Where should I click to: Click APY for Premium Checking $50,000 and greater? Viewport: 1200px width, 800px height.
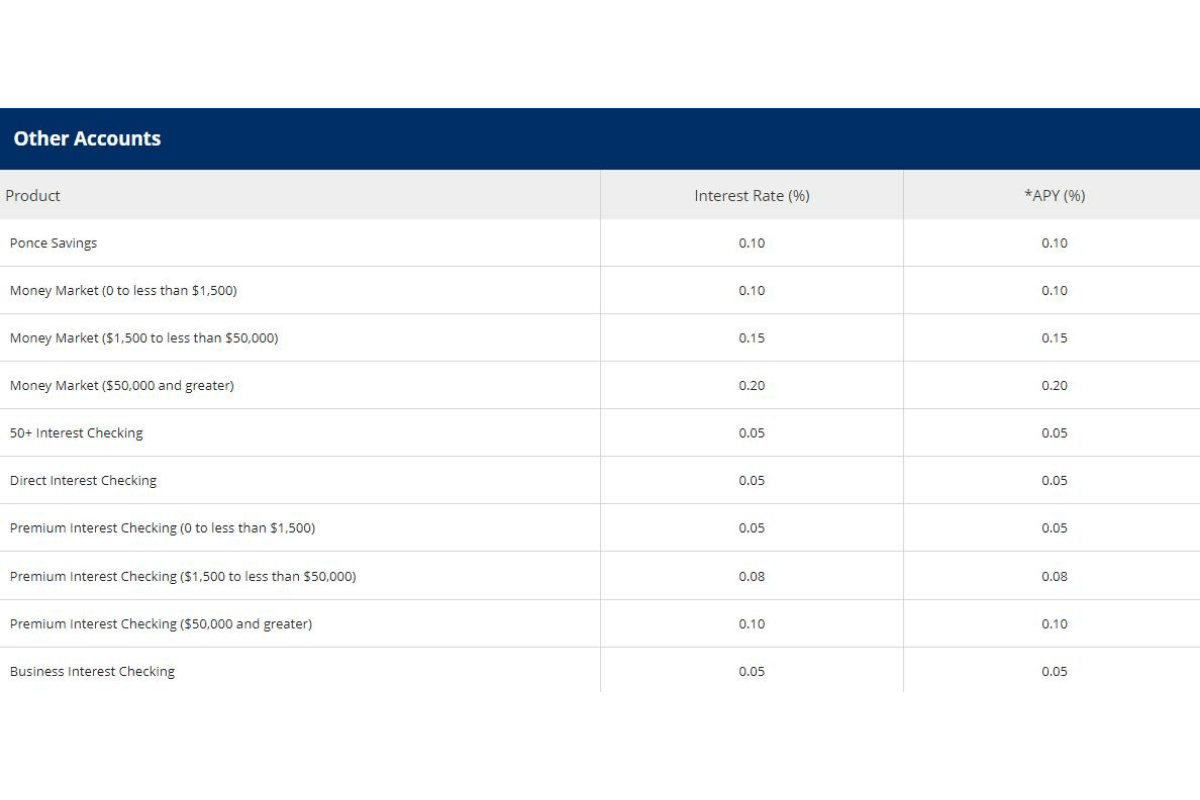coord(1054,624)
